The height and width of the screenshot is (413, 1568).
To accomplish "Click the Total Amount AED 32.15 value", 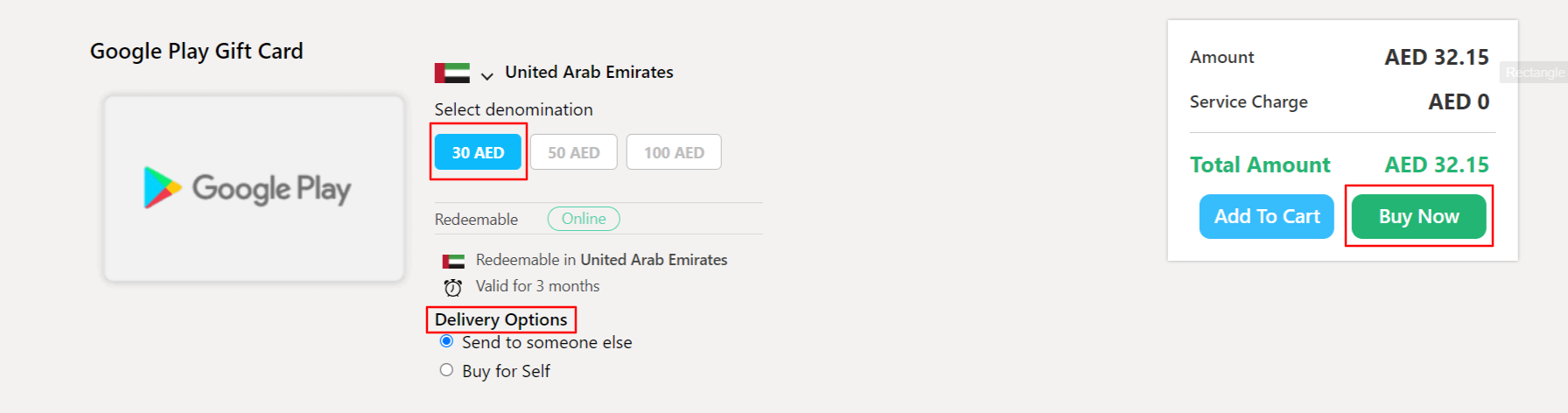I will (1437, 164).
